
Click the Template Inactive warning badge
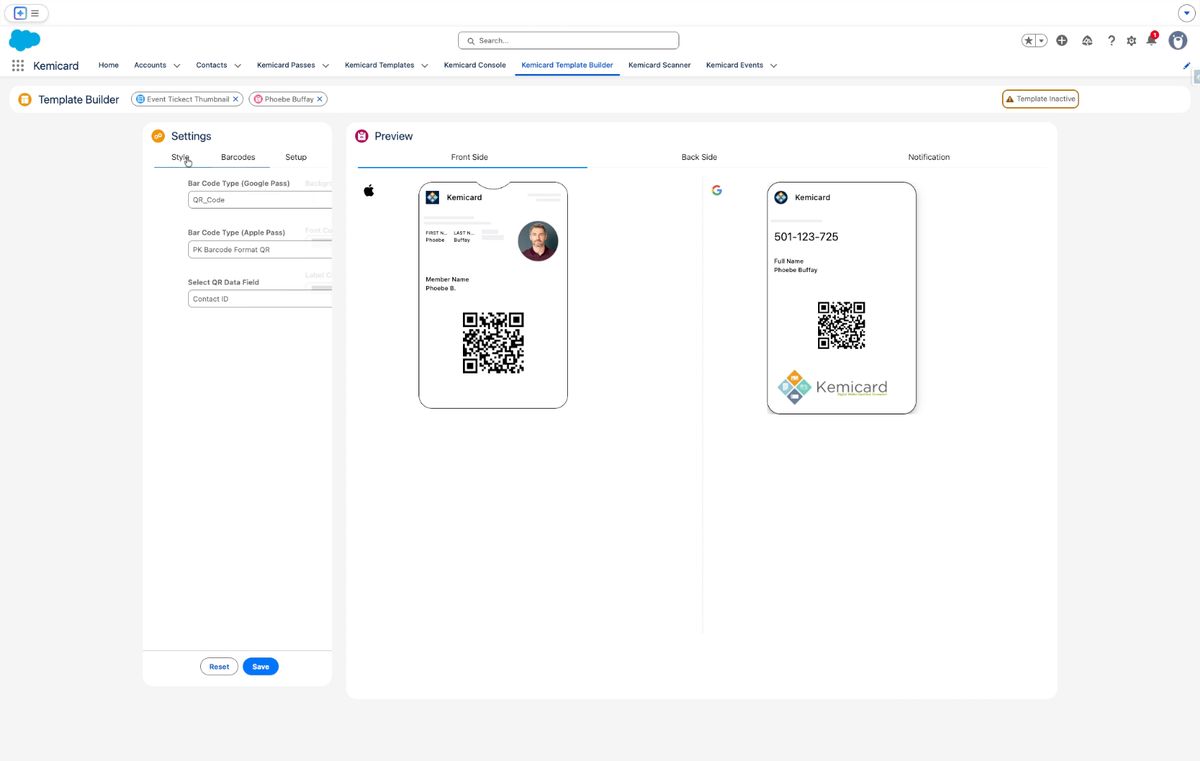[x=1040, y=99]
